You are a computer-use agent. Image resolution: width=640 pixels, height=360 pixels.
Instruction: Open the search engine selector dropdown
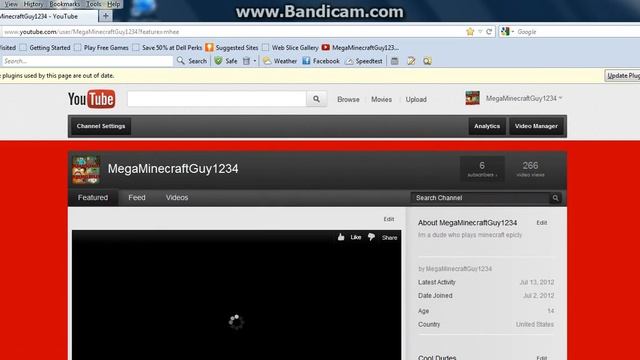point(513,31)
